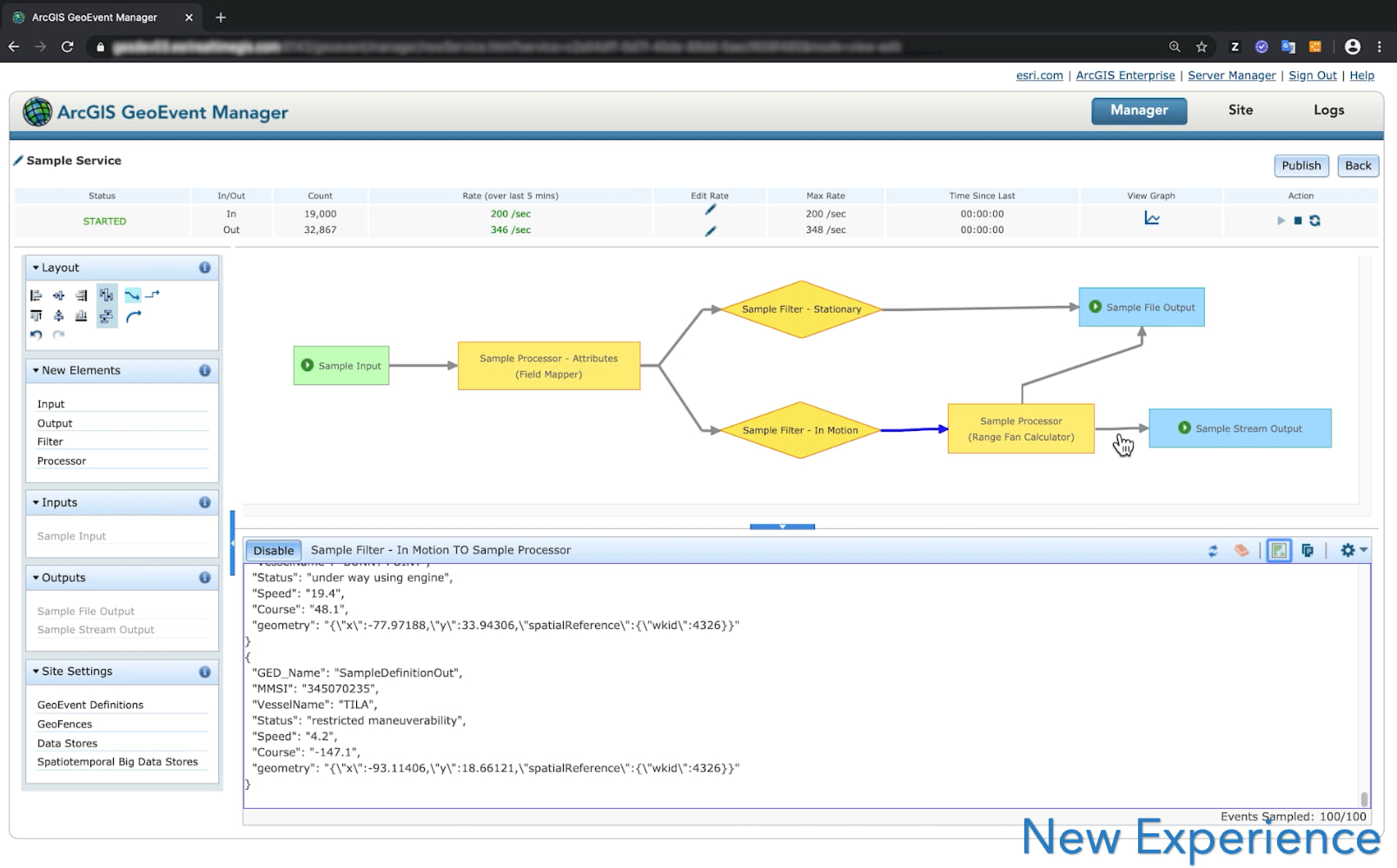Screen dimensions: 1397x868
Task: Toggle the map view of sampled events
Action: pyautogui.click(x=1279, y=550)
